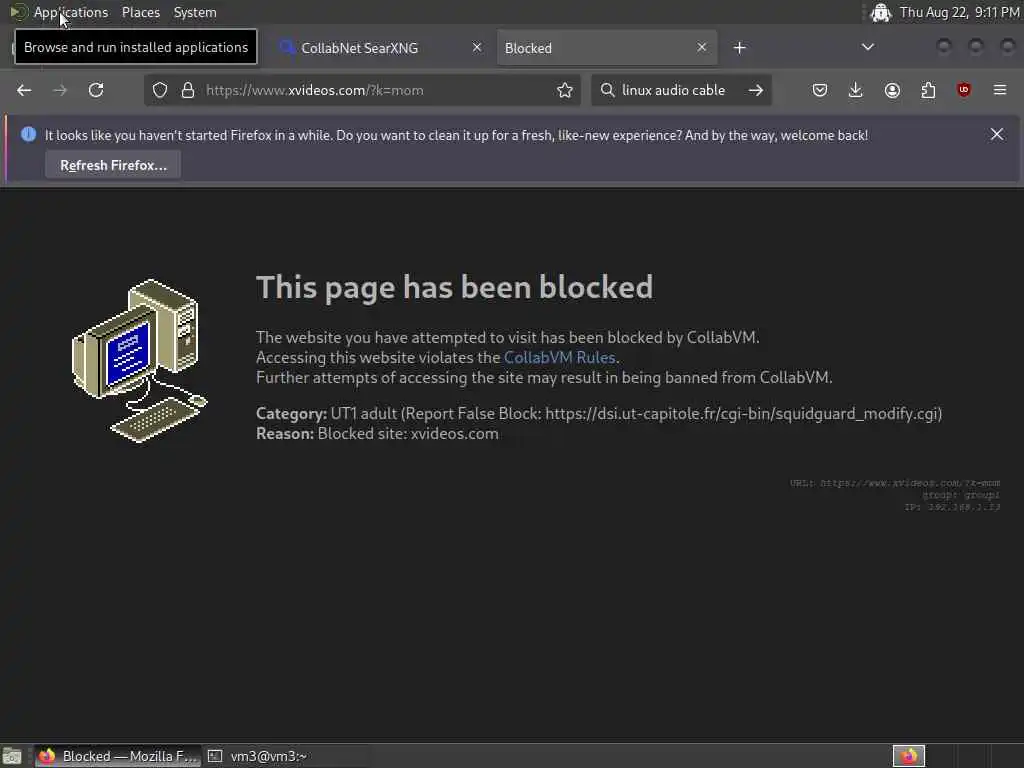Expand the list all tabs dropdown
The width and height of the screenshot is (1024, 768).
[x=868, y=47]
